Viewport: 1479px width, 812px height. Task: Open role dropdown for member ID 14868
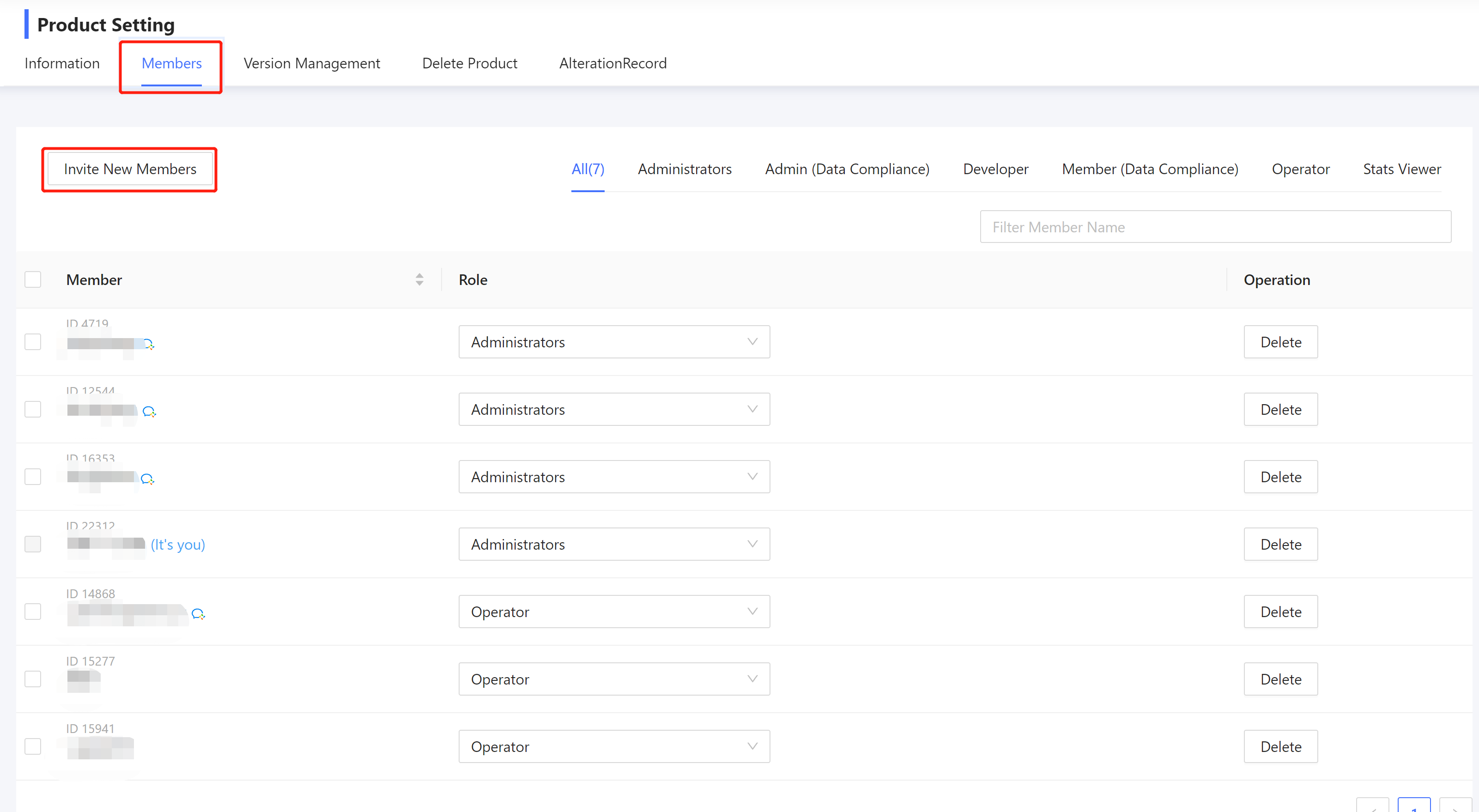pyautogui.click(x=614, y=611)
